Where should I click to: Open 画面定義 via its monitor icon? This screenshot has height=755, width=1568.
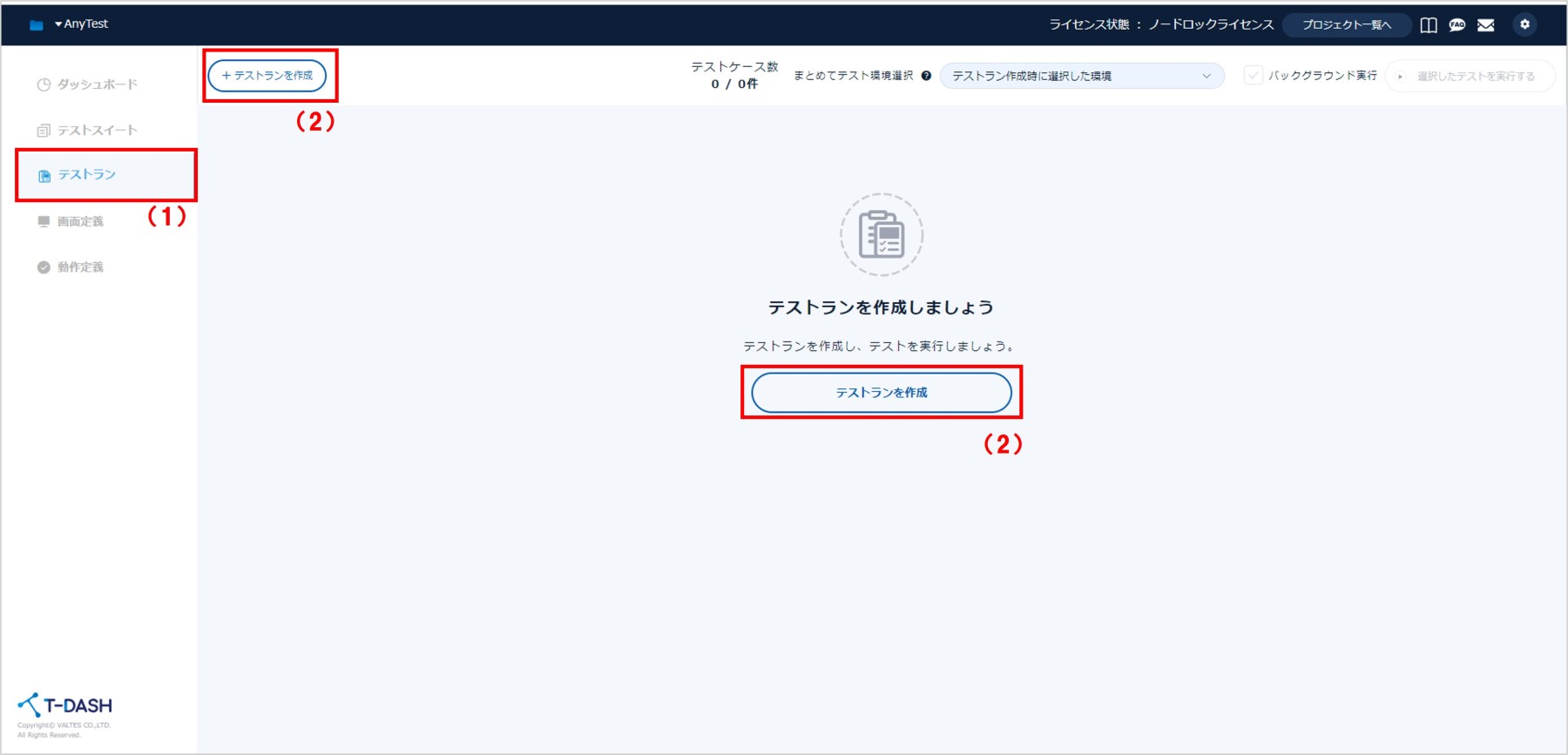point(44,222)
